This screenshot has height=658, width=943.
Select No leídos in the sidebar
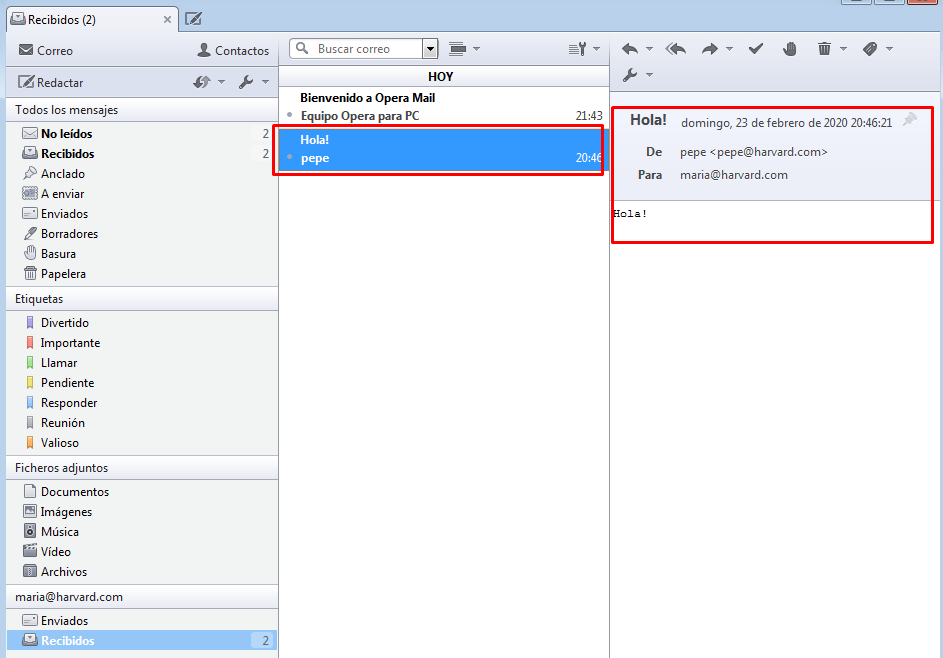tap(67, 134)
